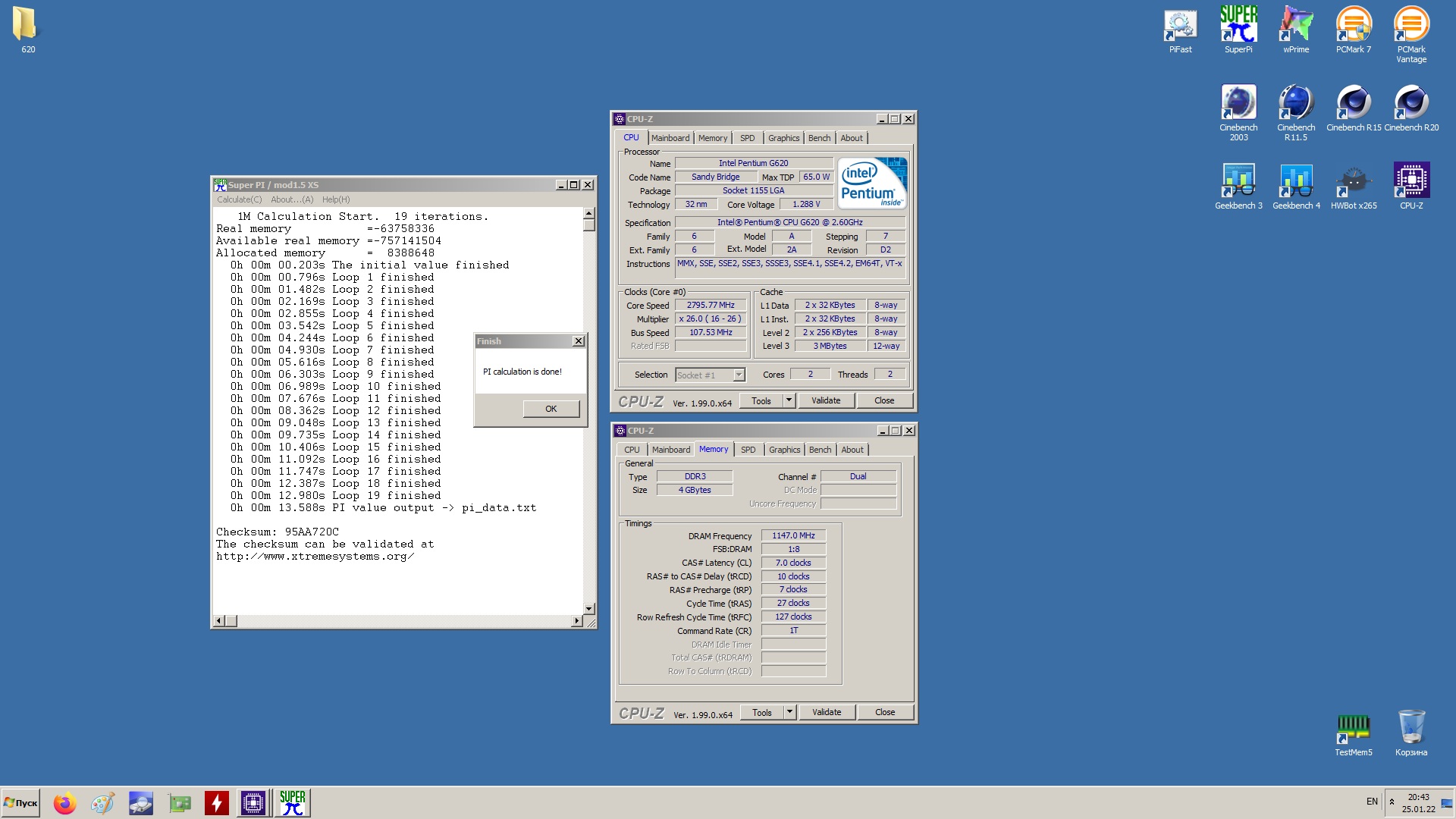The width and height of the screenshot is (1456, 819).
Task: Select Mainboard tab in top CPU-Z window
Action: point(670,138)
